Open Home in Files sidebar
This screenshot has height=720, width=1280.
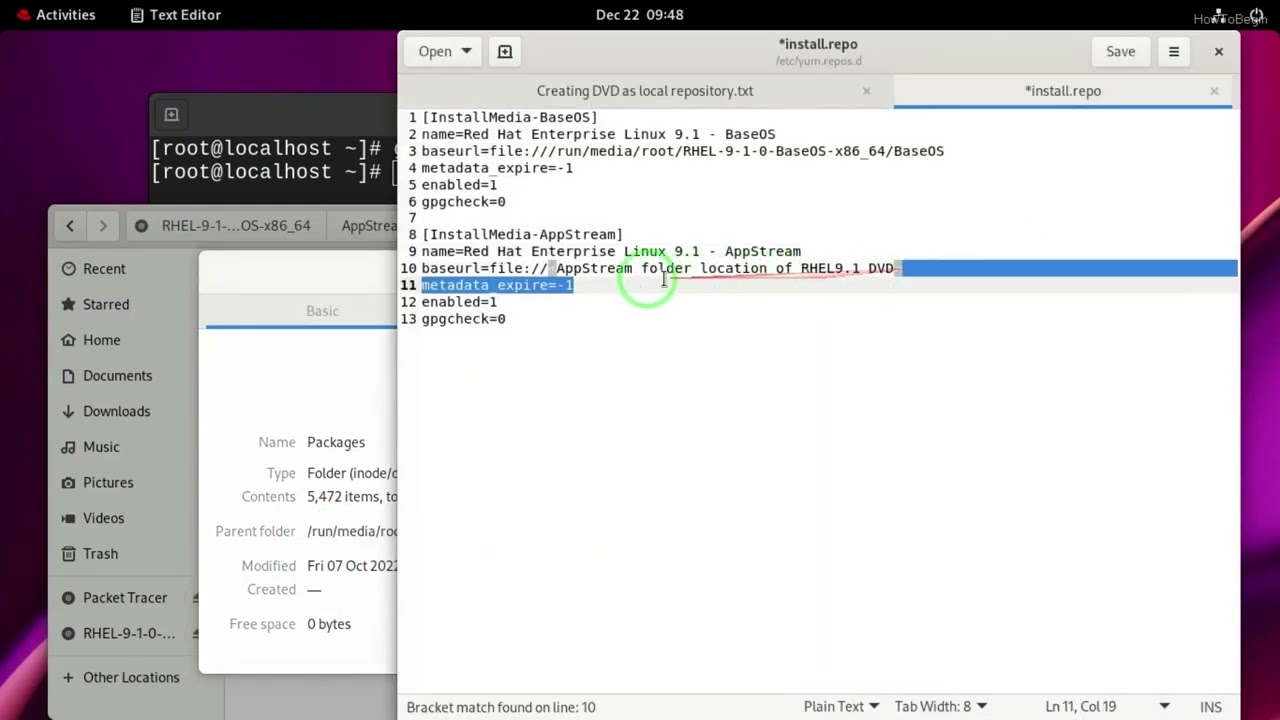coord(102,340)
